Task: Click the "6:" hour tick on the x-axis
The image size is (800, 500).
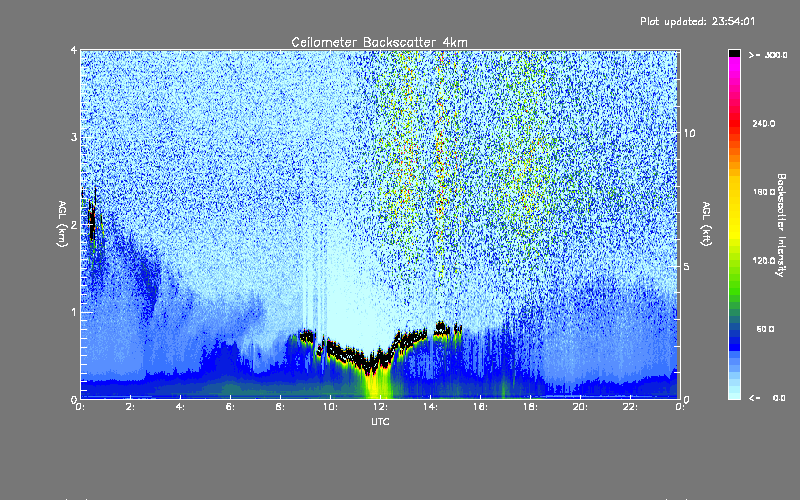Action: click(230, 407)
